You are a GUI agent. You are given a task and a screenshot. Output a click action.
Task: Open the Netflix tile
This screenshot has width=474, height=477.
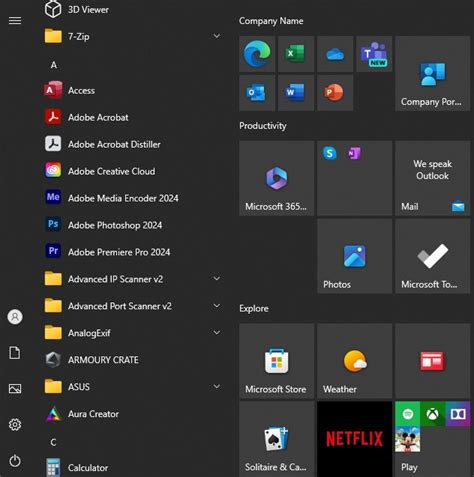tap(355, 439)
